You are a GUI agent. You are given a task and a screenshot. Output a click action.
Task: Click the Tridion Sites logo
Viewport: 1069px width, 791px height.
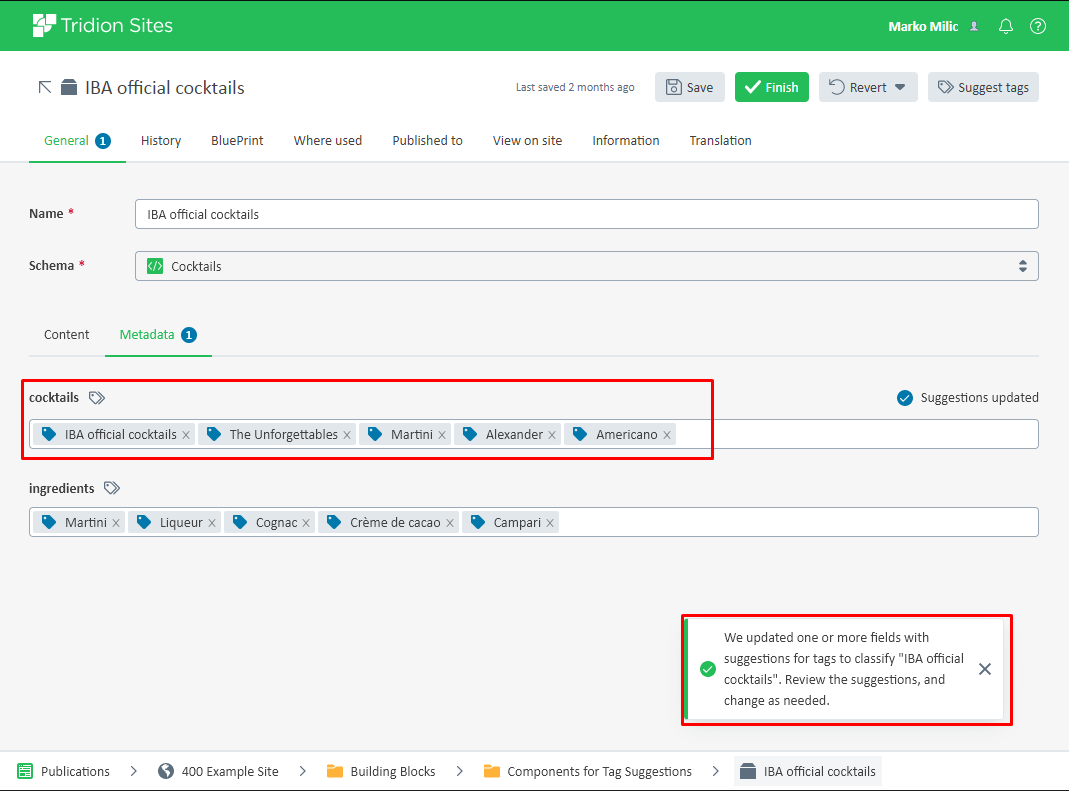(102, 26)
